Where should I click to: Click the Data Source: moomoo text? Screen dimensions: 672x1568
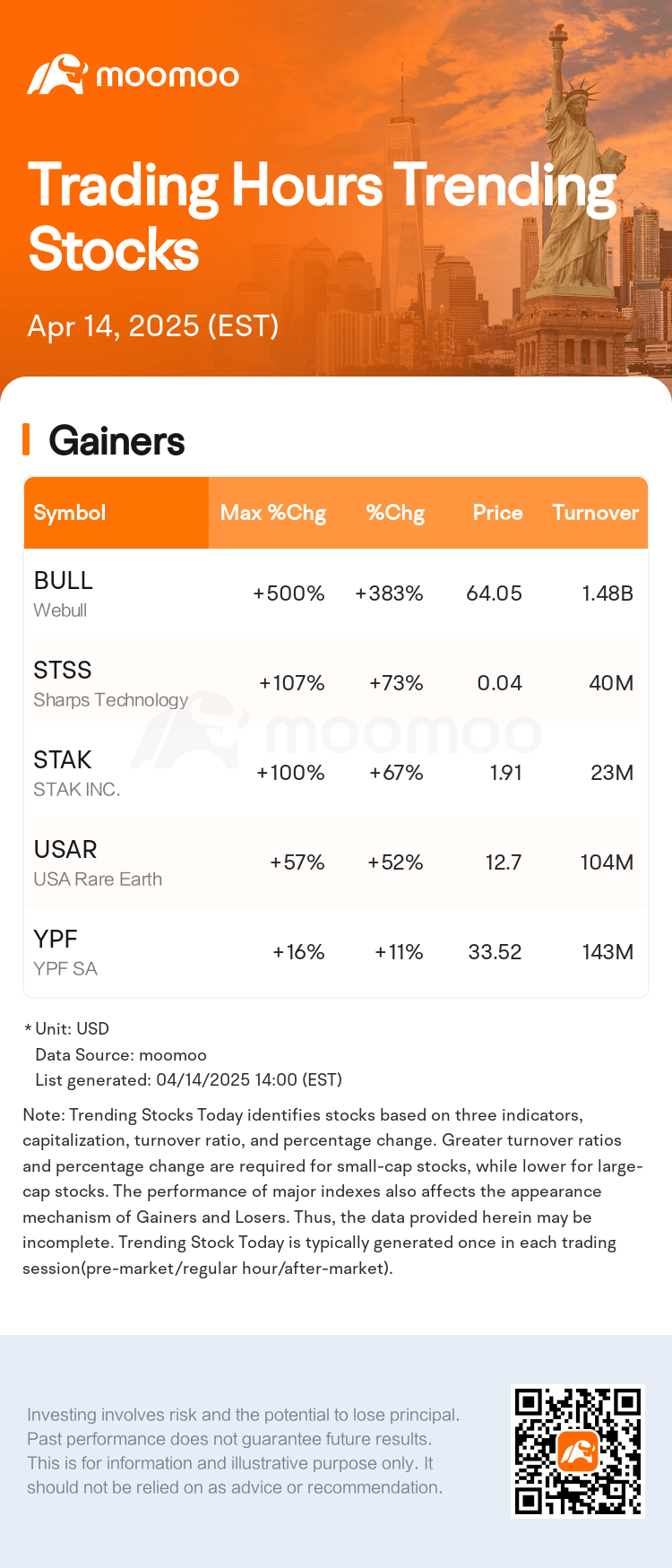[x=121, y=1055]
